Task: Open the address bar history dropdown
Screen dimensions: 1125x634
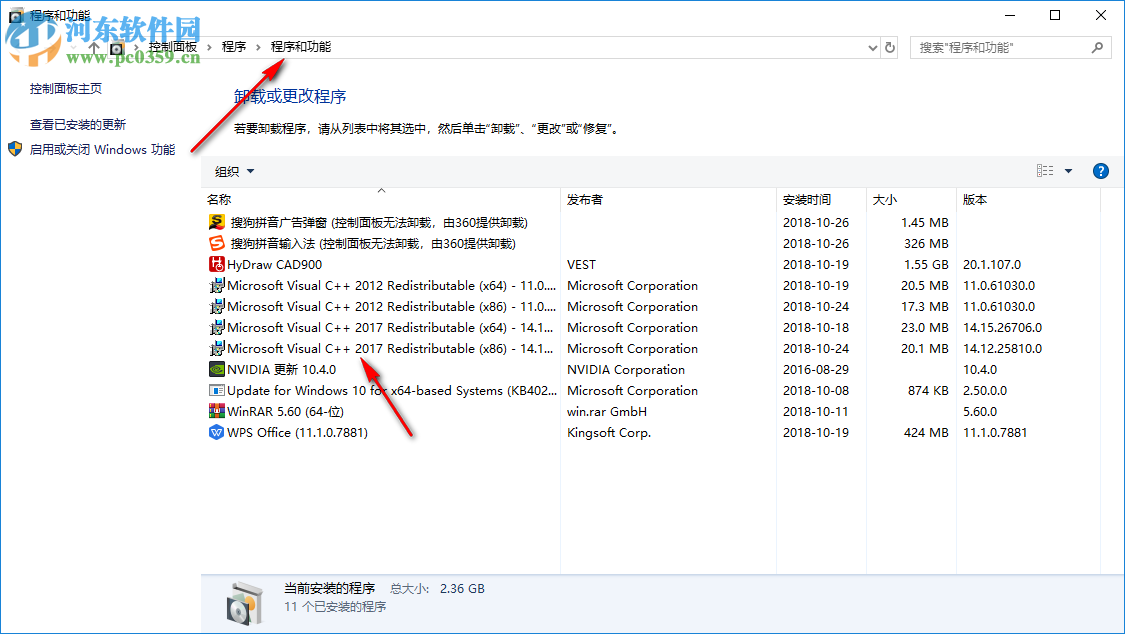Action: [870, 46]
